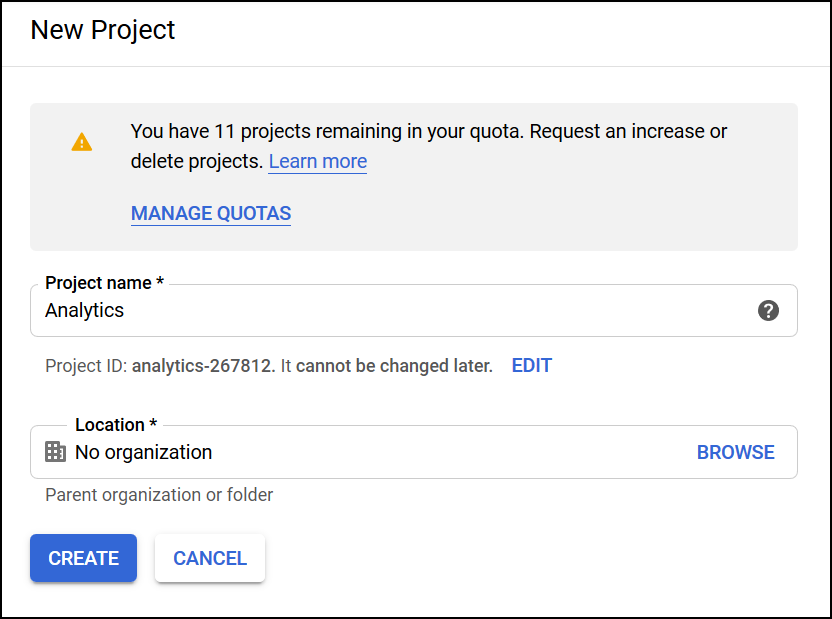Viewport: 832px width, 619px height.
Task: Click inside the Project name input field
Action: pyautogui.click(x=400, y=310)
